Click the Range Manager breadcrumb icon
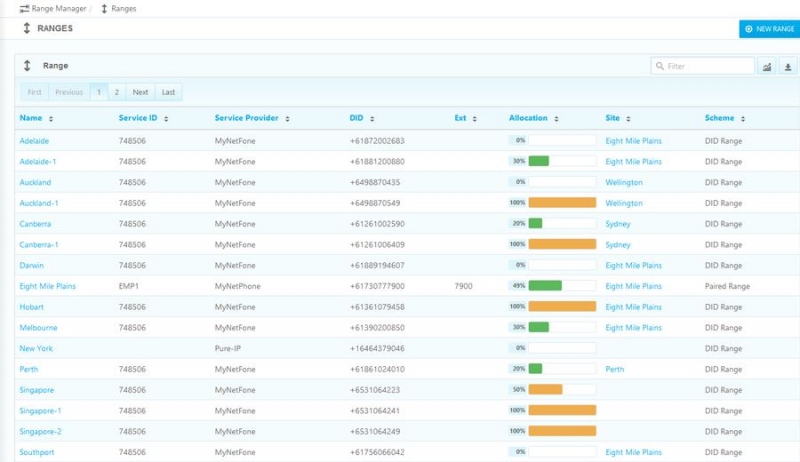The height and width of the screenshot is (462, 800). [x=24, y=9]
